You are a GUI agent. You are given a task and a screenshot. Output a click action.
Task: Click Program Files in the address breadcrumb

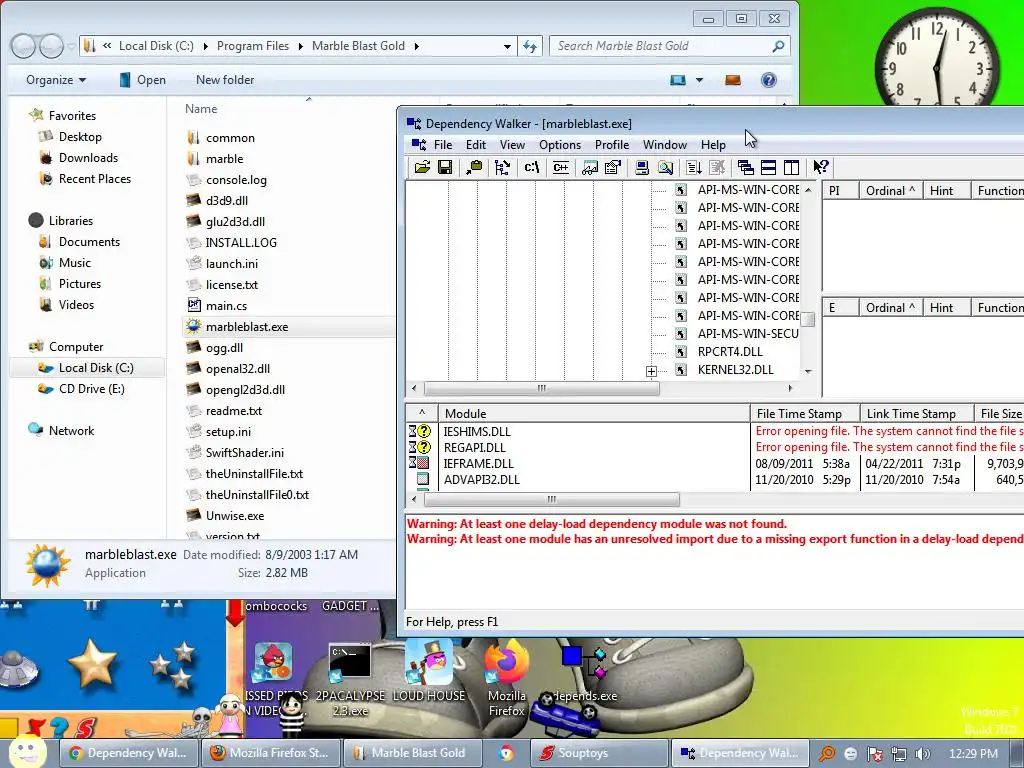pyautogui.click(x=253, y=46)
